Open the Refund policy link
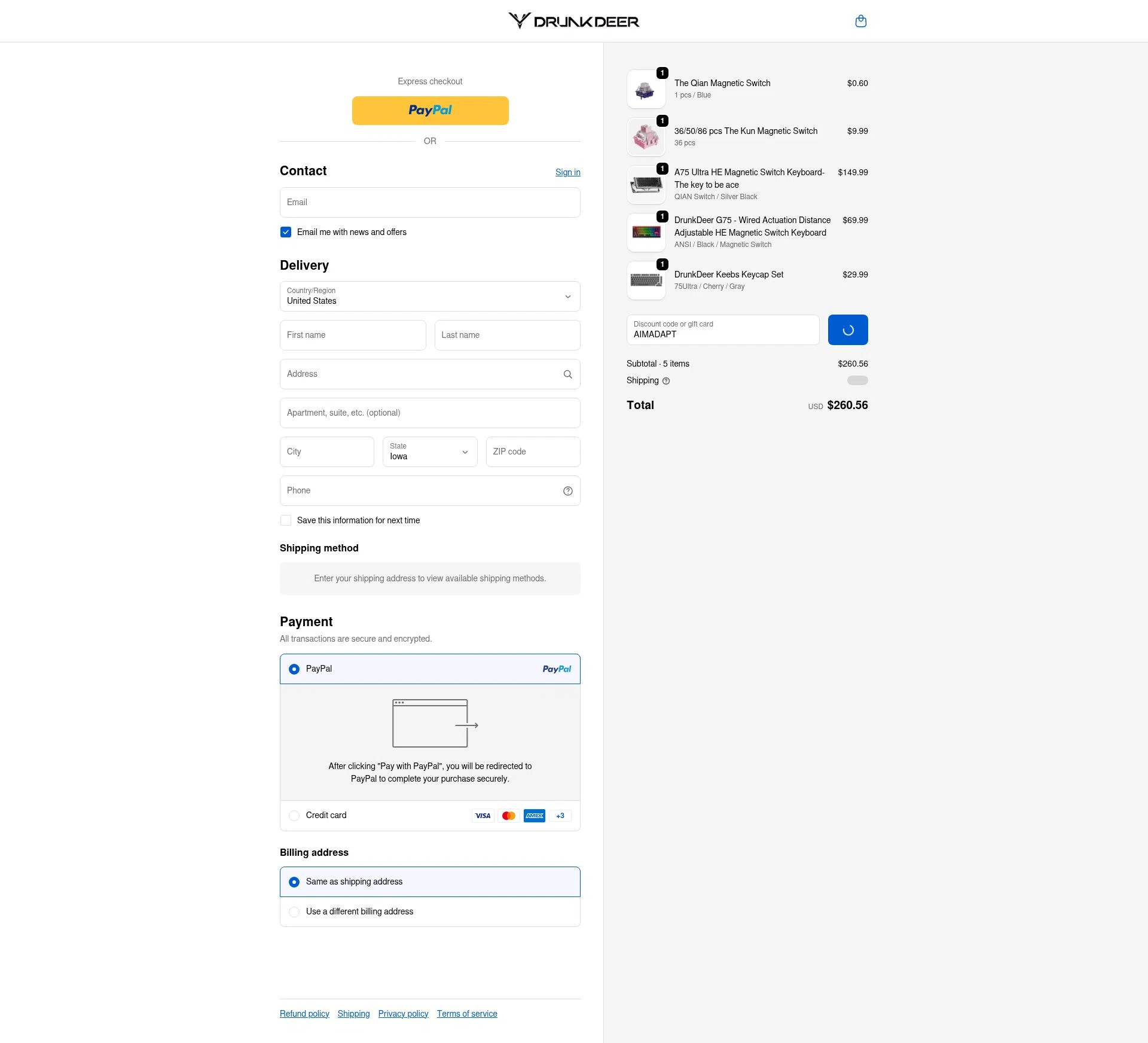 (304, 1014)
